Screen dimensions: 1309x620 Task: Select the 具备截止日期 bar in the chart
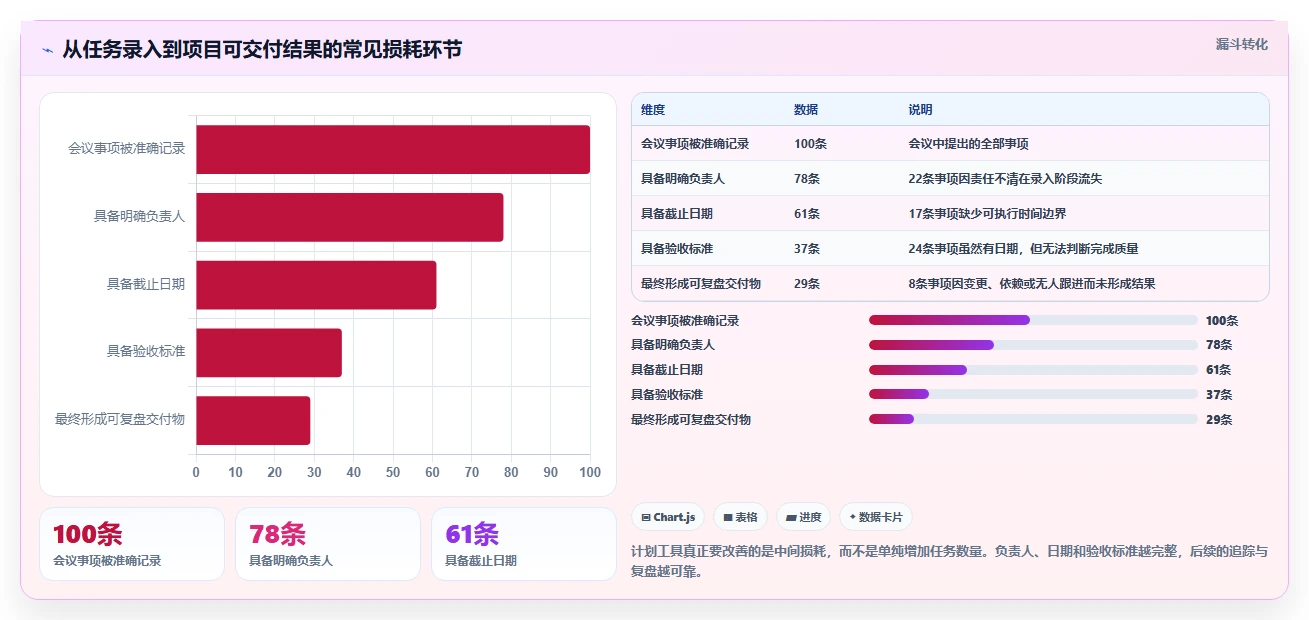[x=316, y=285]
